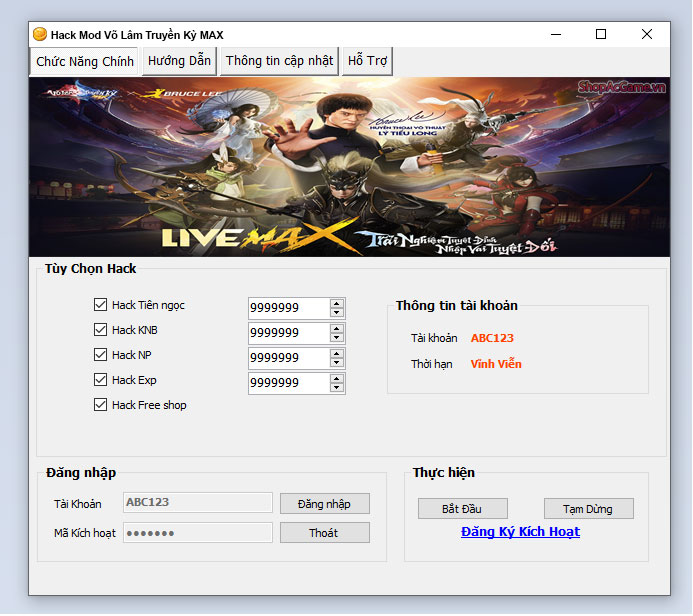Switch to the Hướng Dẫn tab
Screen dimensions: 693x616
[x=179, y=61]
